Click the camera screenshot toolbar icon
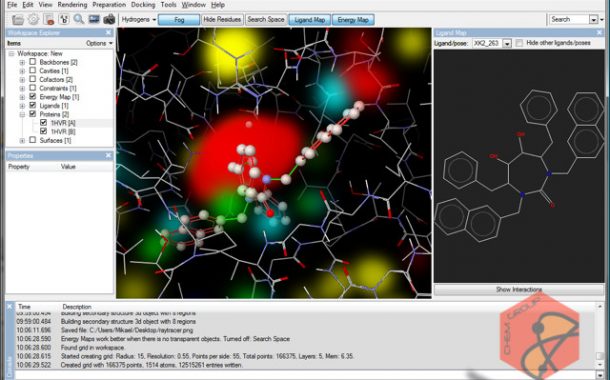The image size is (610, 380). (x=109, y=19)
